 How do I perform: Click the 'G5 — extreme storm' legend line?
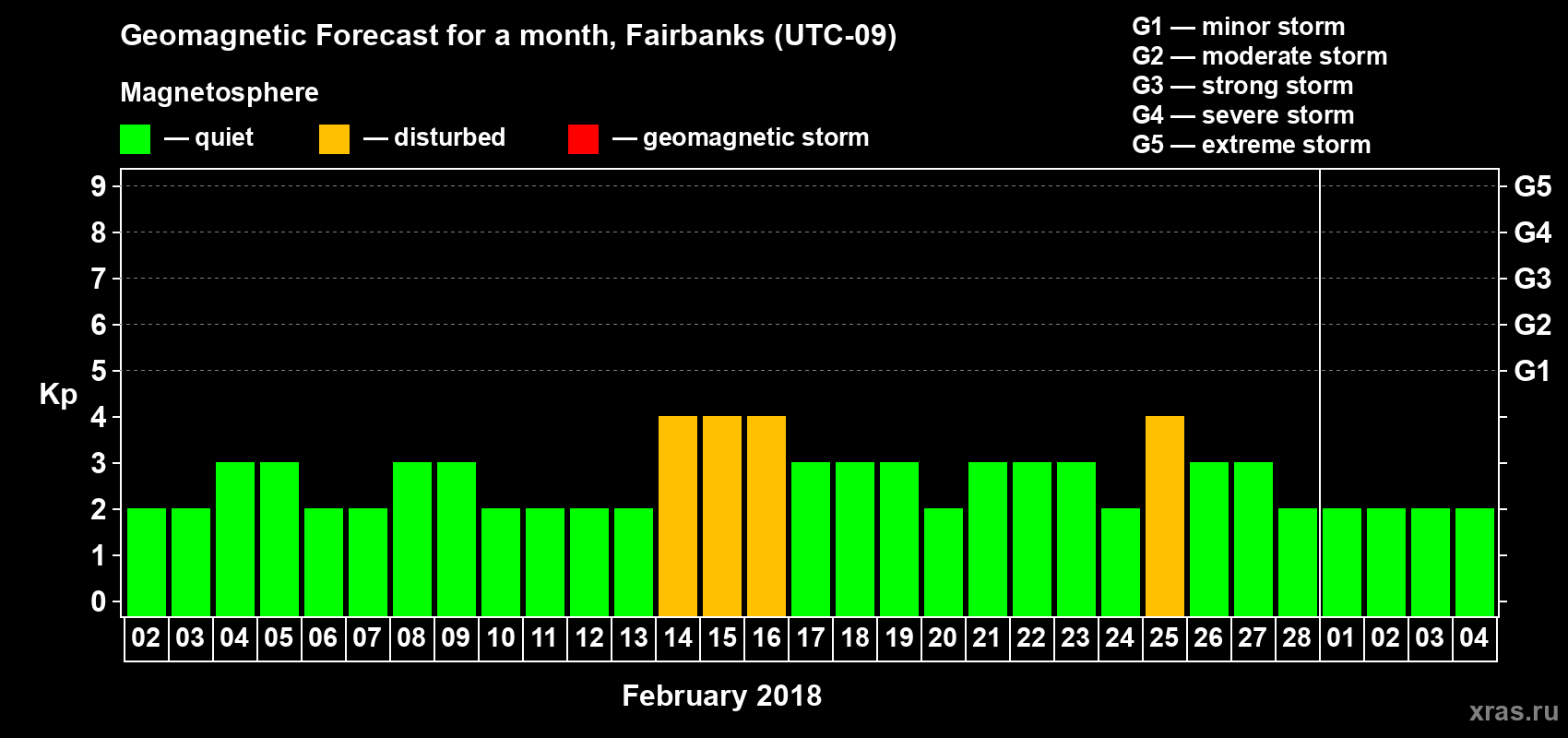coord(1252,145)
